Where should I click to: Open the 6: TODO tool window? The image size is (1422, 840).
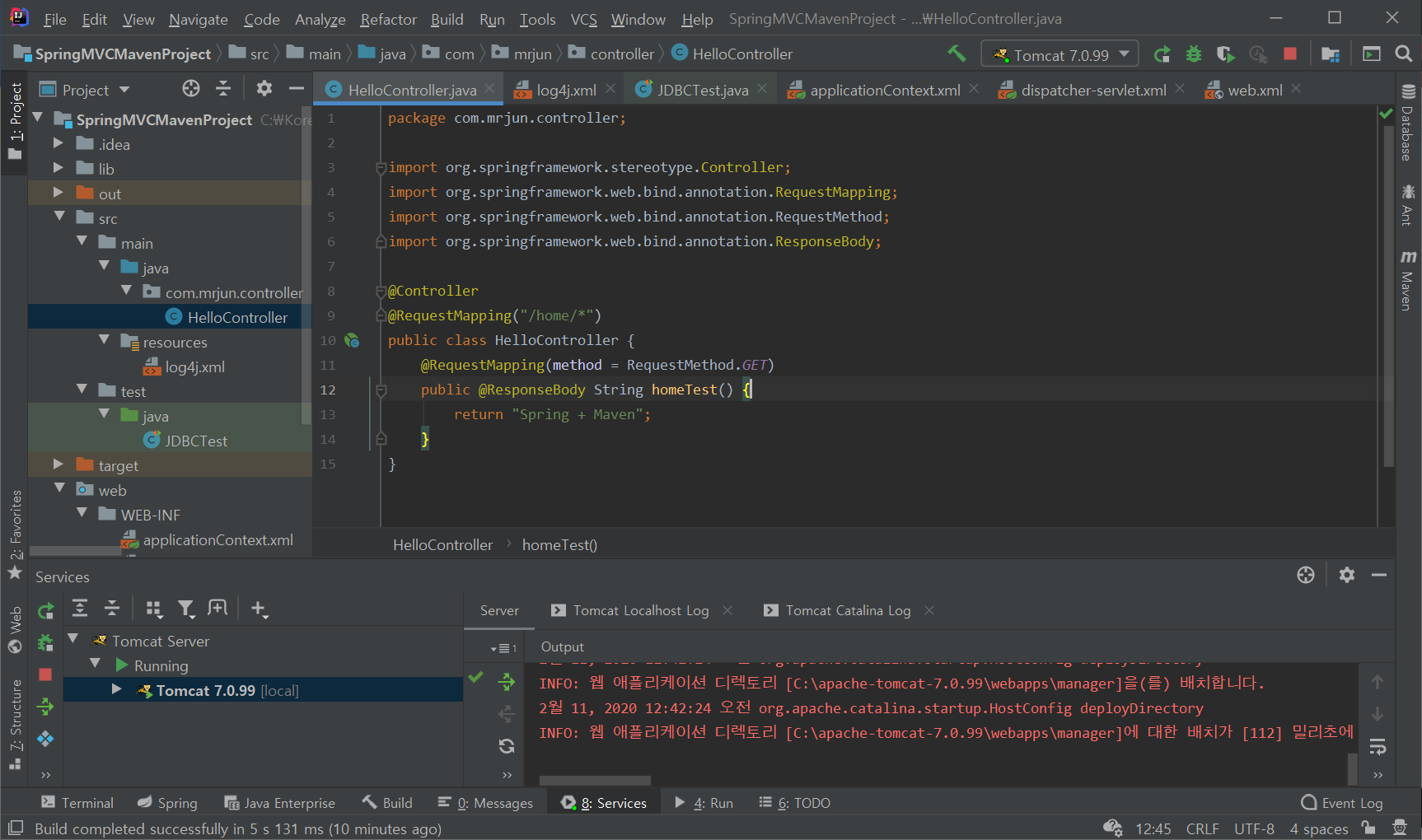pyautogui.click(x=794, y=803)
